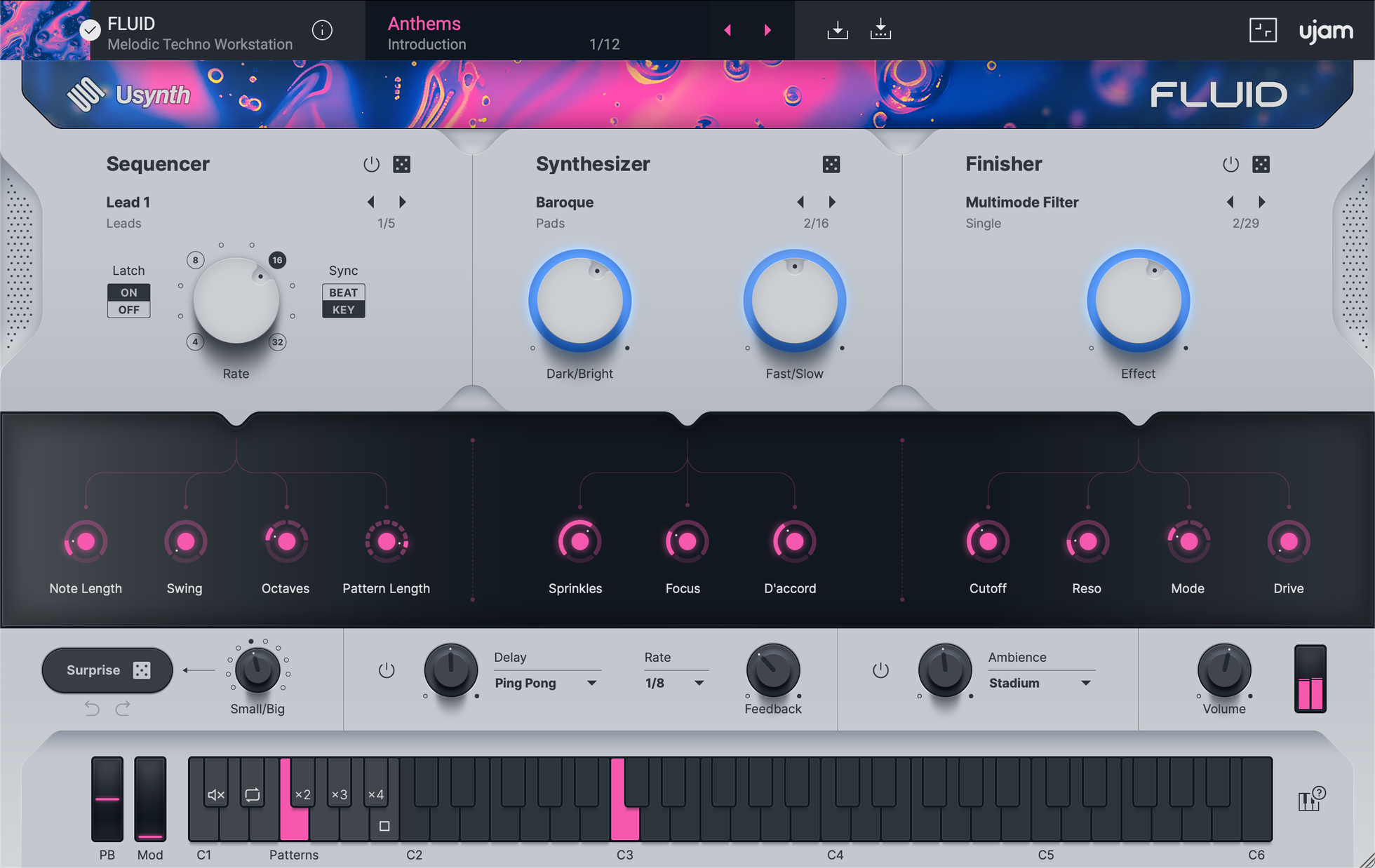Enable the Delay section power button

(x=387, y=670)
